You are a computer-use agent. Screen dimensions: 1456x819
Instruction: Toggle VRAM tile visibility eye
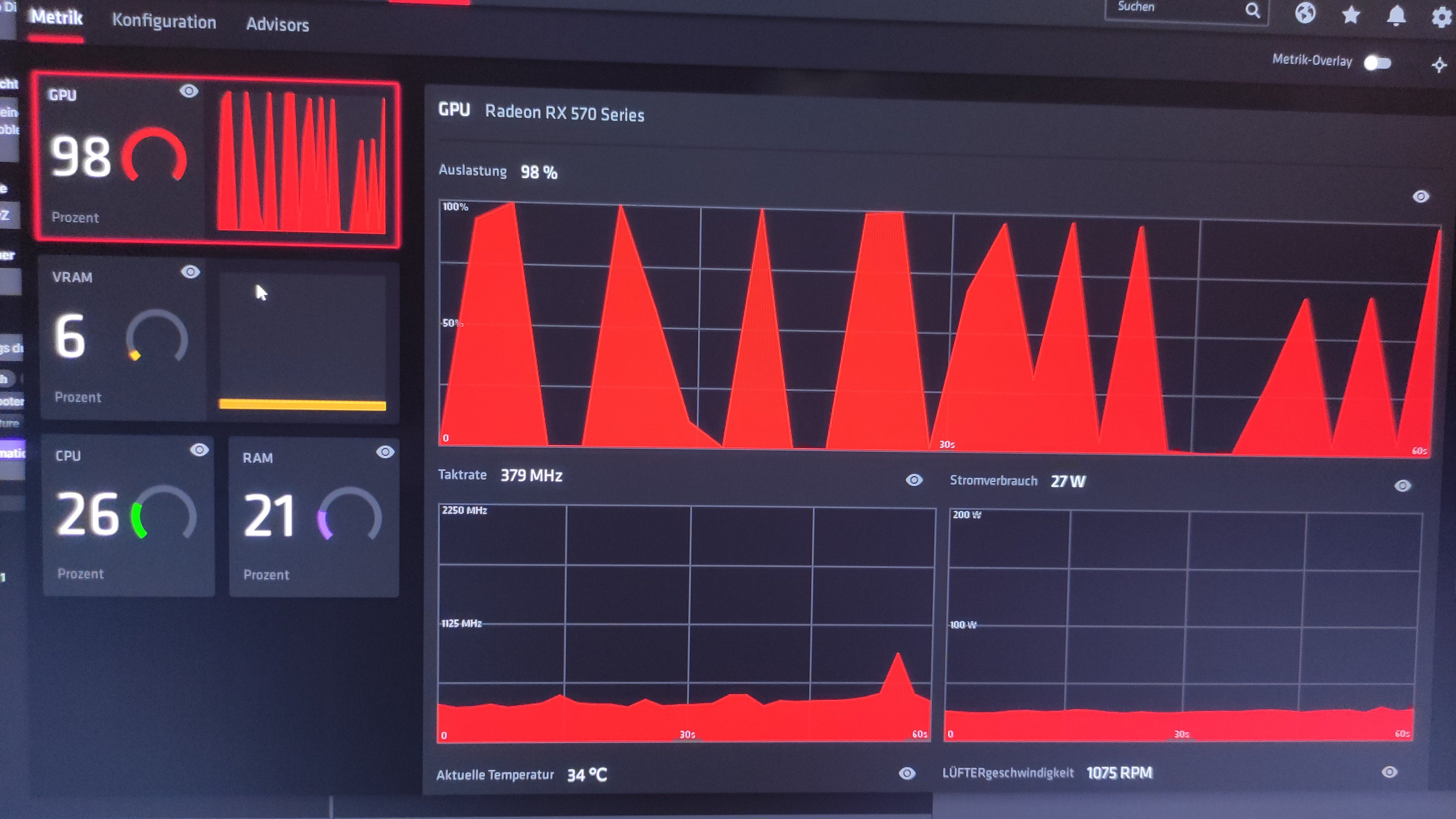pyautogui.click(x=190, y=272)
